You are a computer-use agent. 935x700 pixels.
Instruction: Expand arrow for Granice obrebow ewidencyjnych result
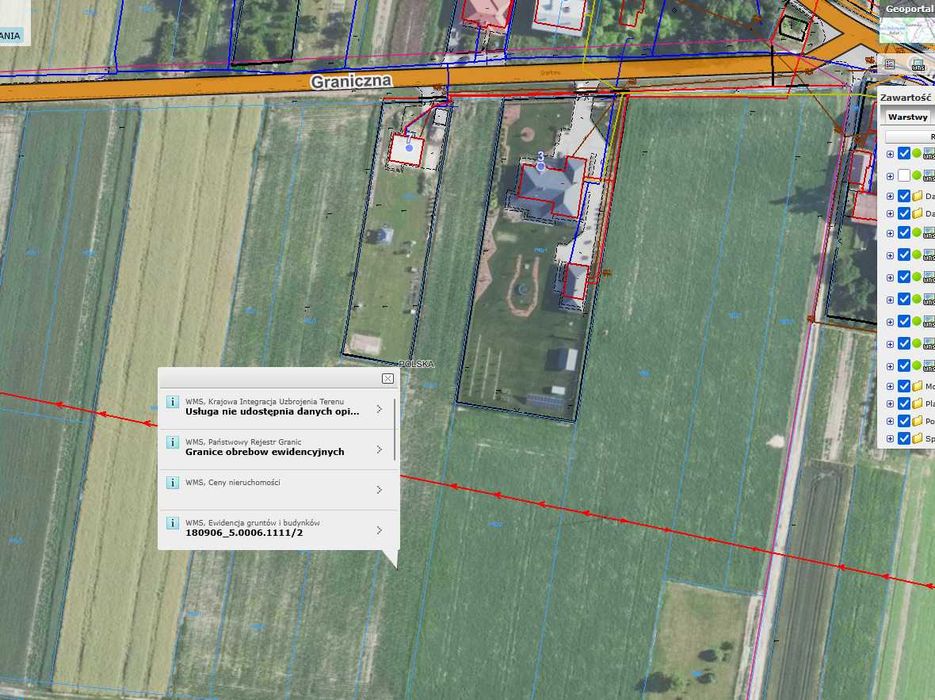tap(379, 450)
